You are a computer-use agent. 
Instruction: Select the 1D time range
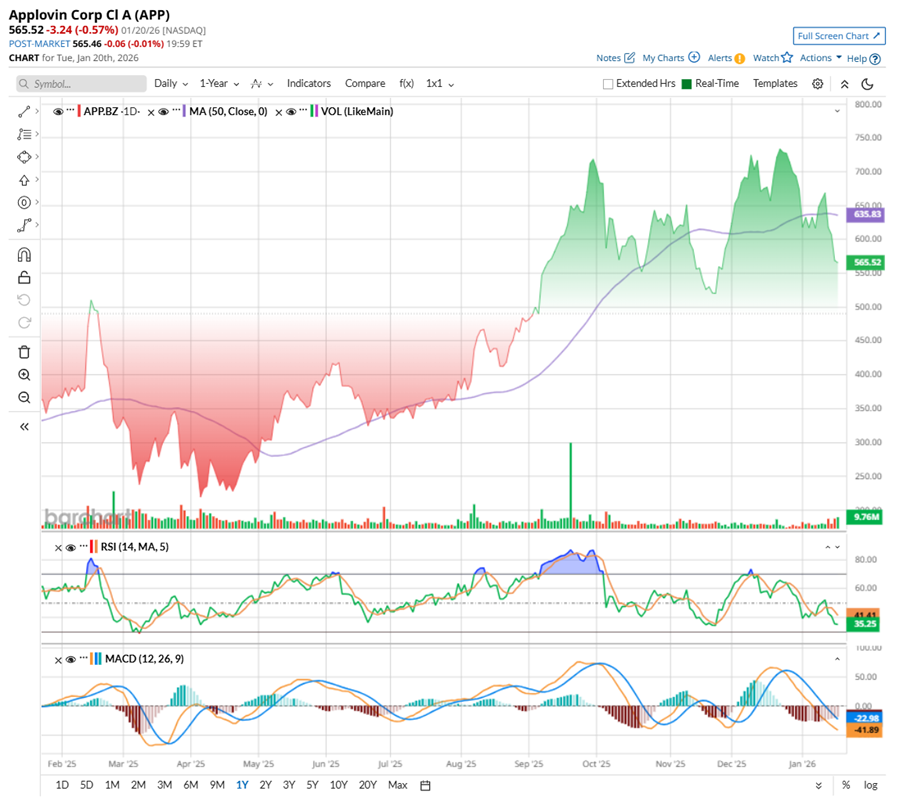click(62, 785)
